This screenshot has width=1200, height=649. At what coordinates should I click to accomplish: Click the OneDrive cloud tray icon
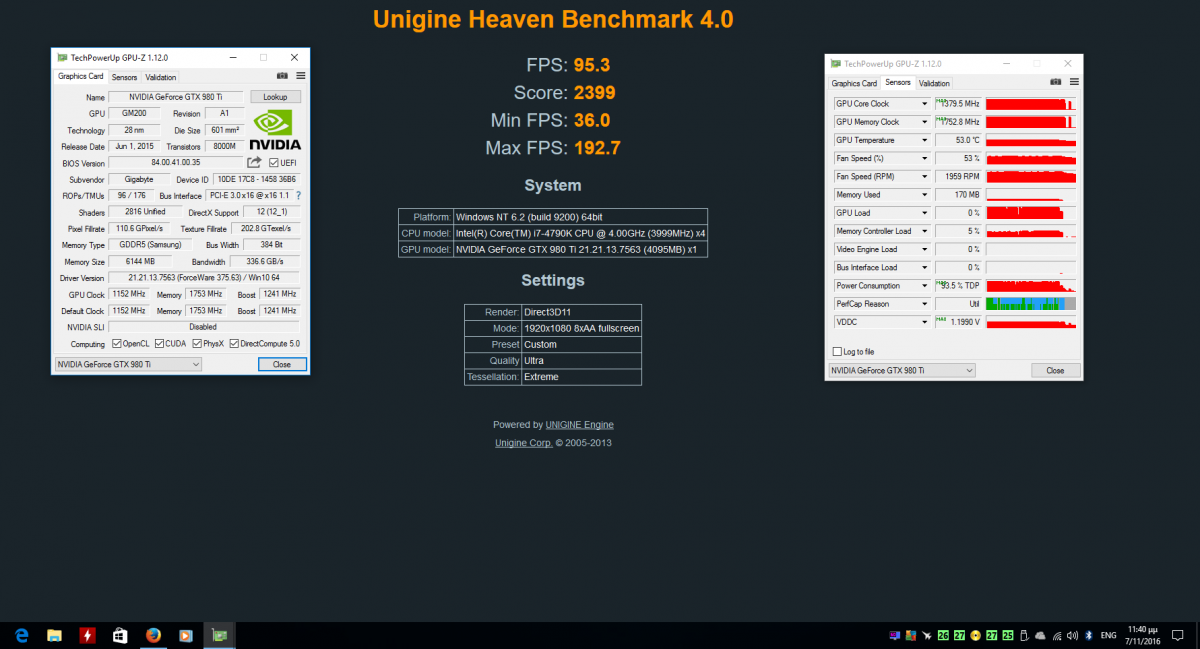[1040, 635]
